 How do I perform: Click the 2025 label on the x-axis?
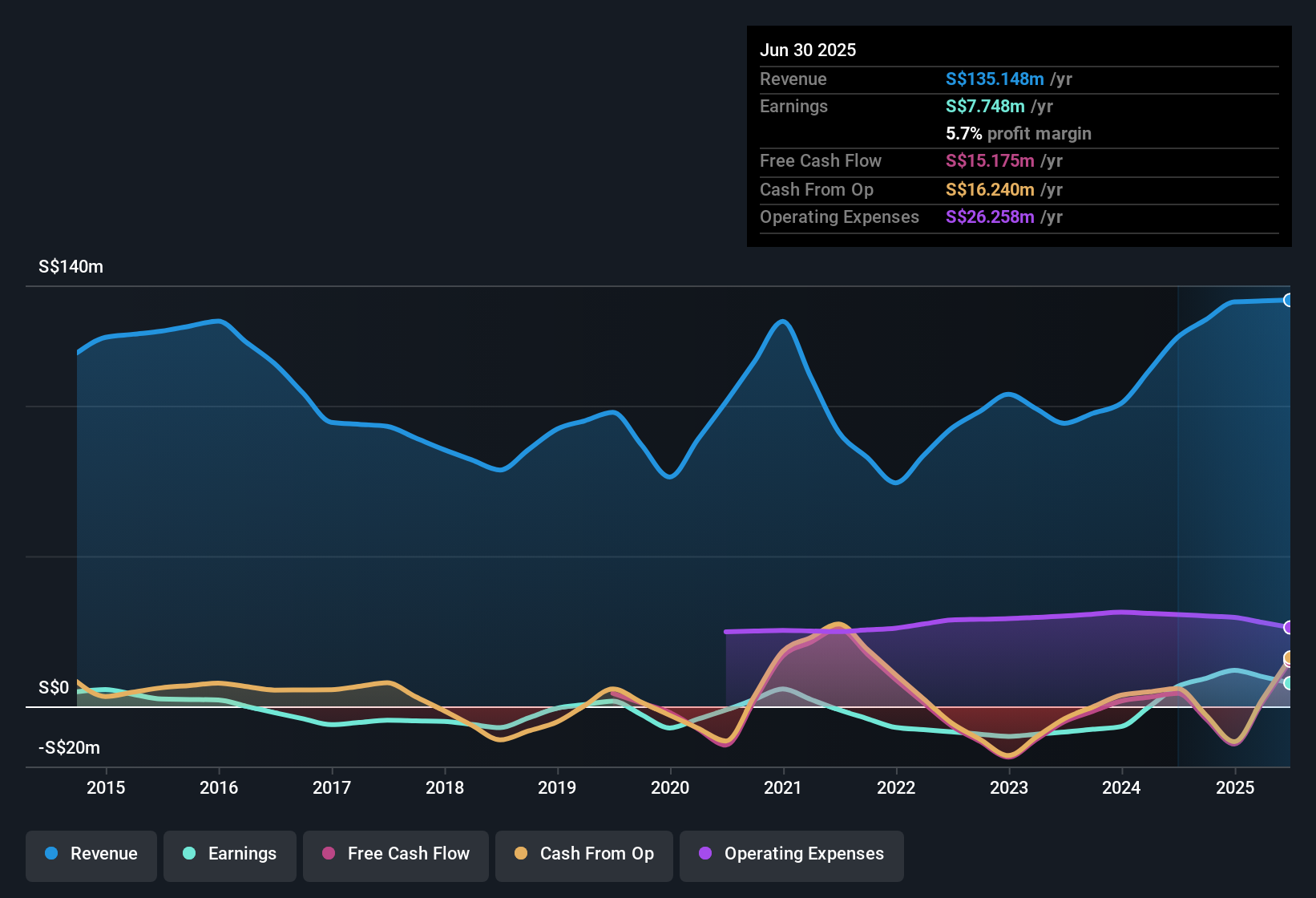(1233, 788)
